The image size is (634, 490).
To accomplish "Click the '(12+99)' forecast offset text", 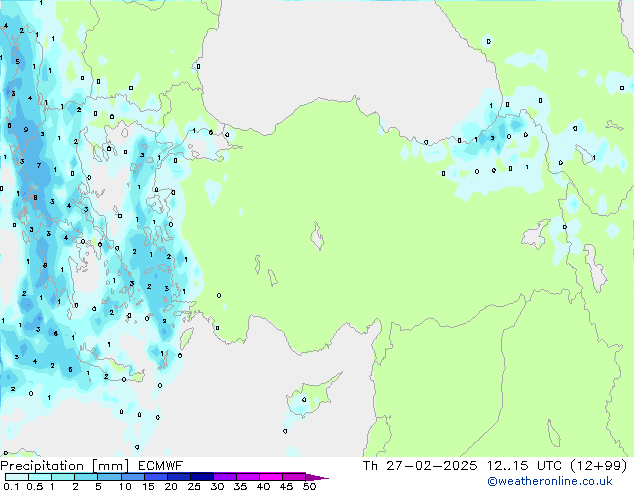I will pyautogui.click(x=599, y=466).
